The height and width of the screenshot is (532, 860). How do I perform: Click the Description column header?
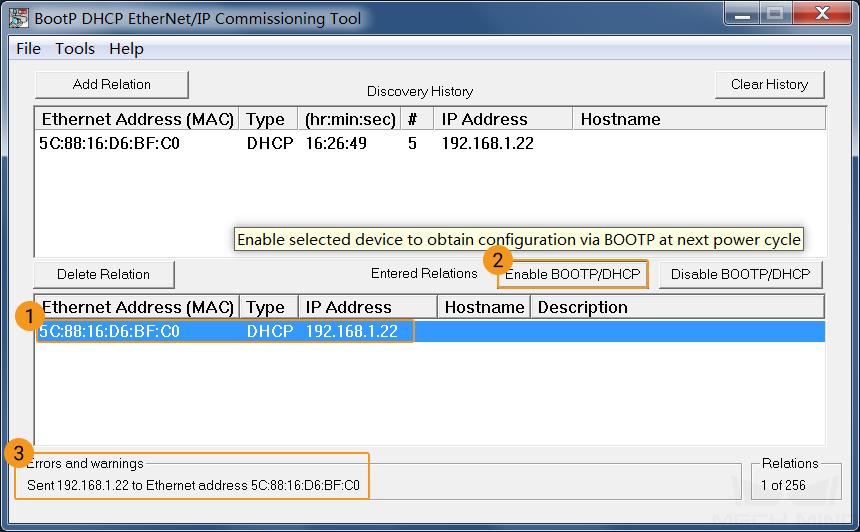tap(677, 307)
